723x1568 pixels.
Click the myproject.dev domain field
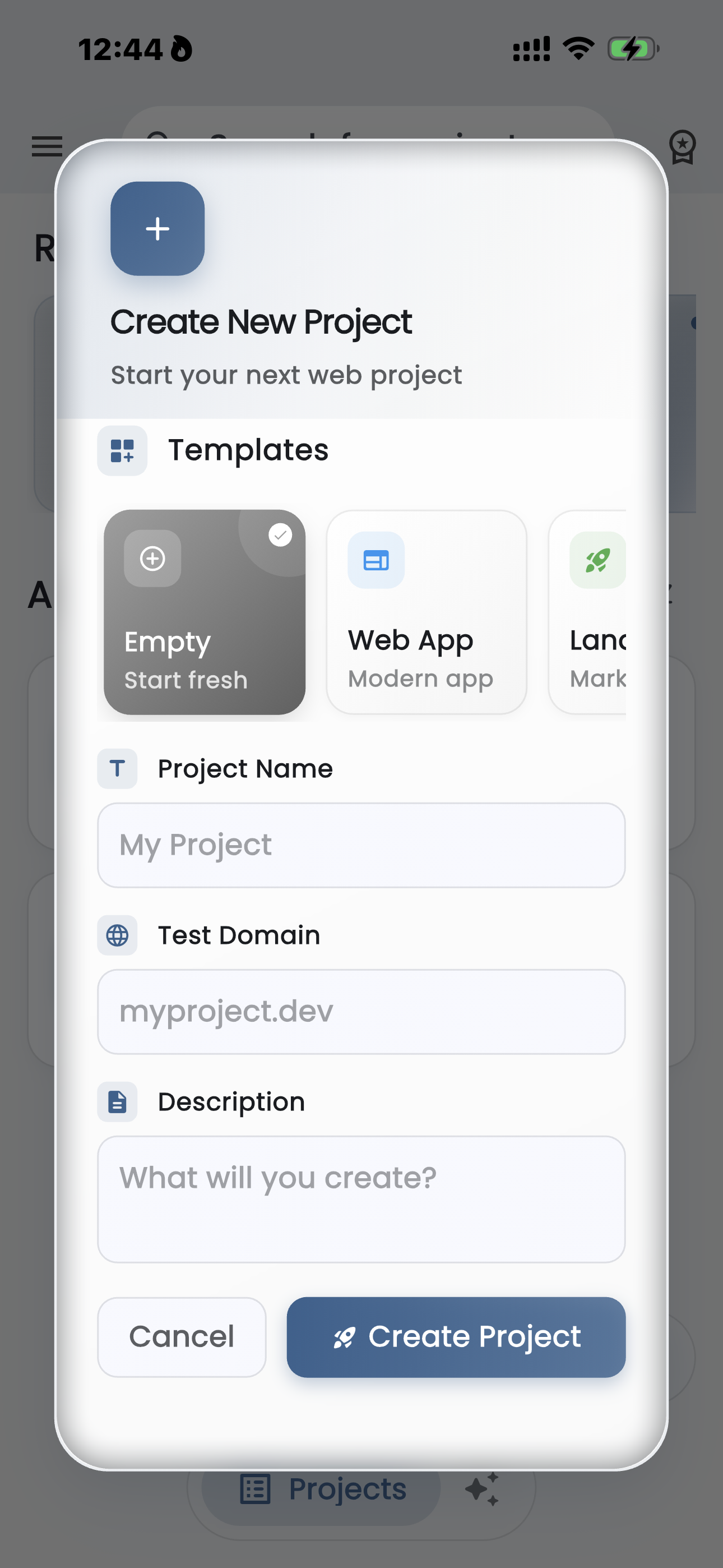point(361,1012)
